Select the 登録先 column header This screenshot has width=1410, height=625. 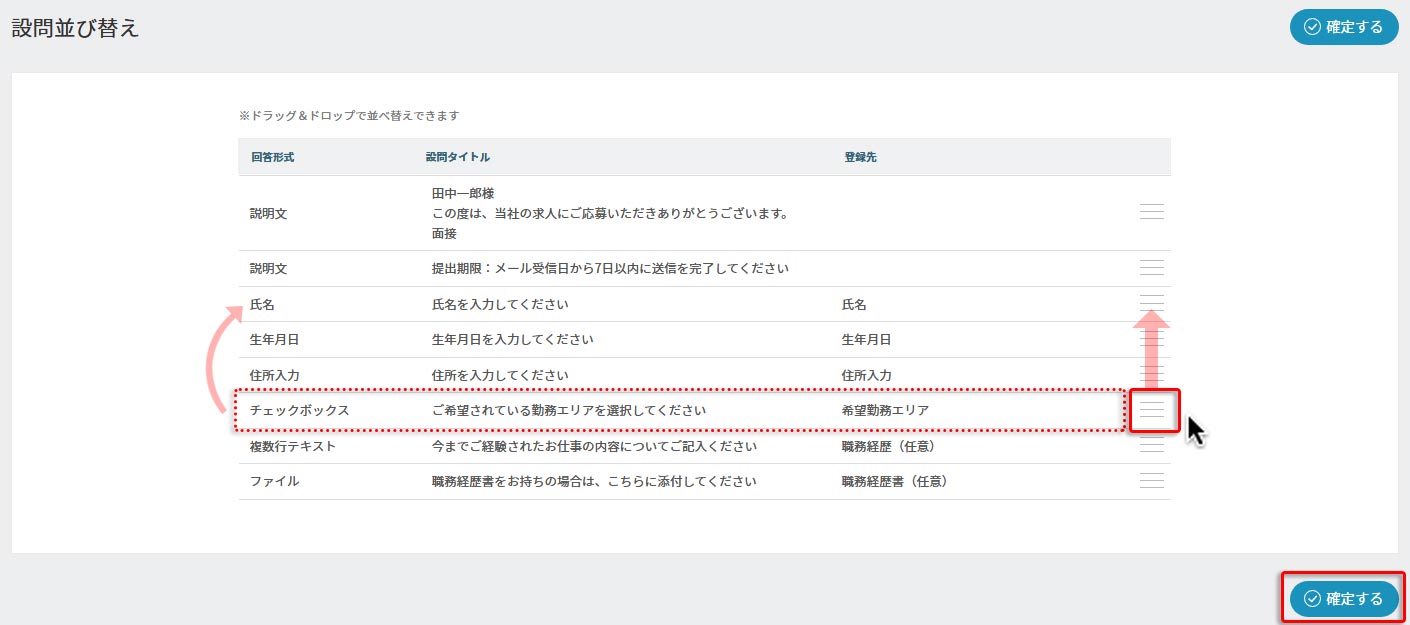pos(861,157)
